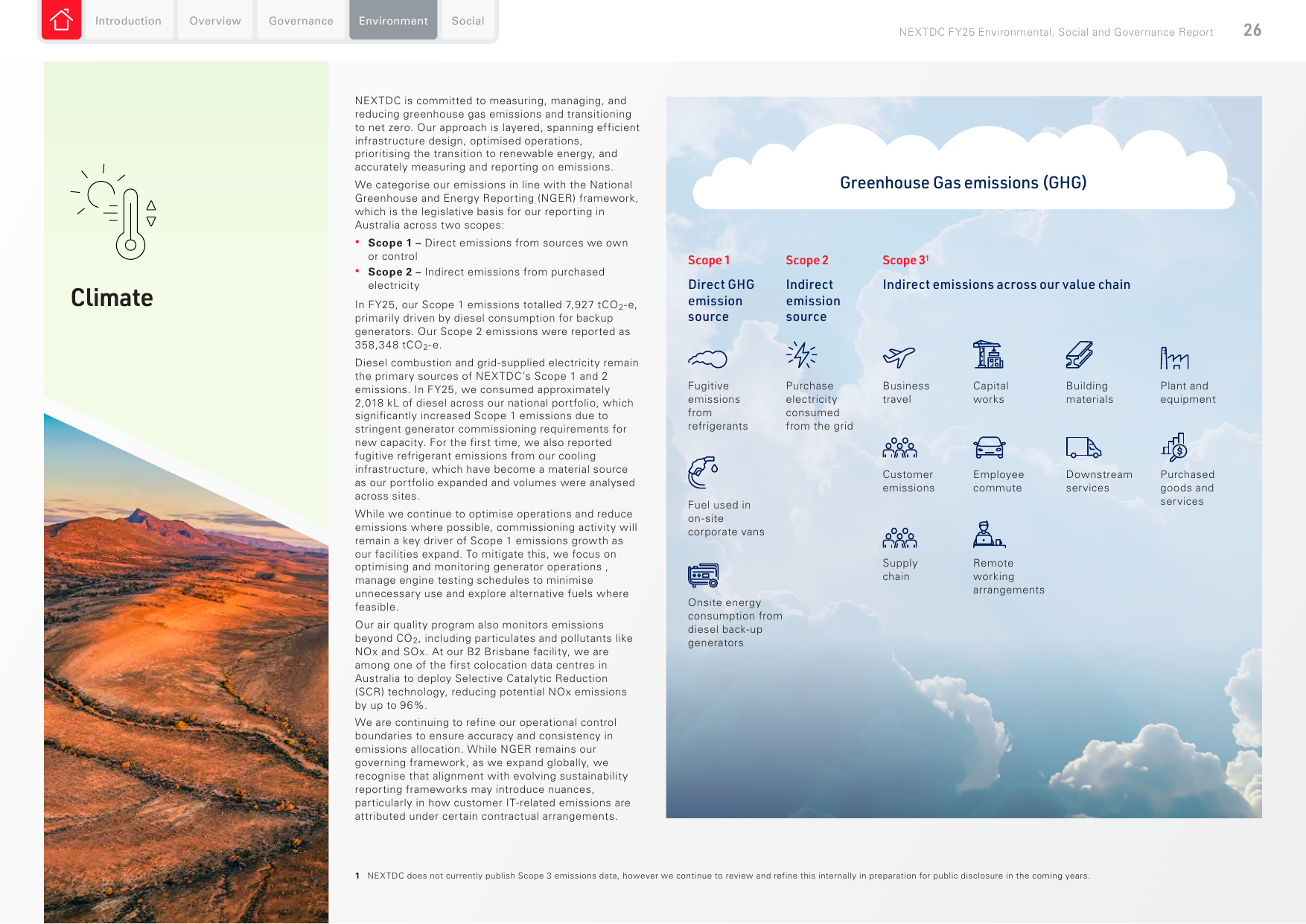This screenshot has height=924, width=1306.
Task: Click the red Scope 2 label
Action: [806, 260]
